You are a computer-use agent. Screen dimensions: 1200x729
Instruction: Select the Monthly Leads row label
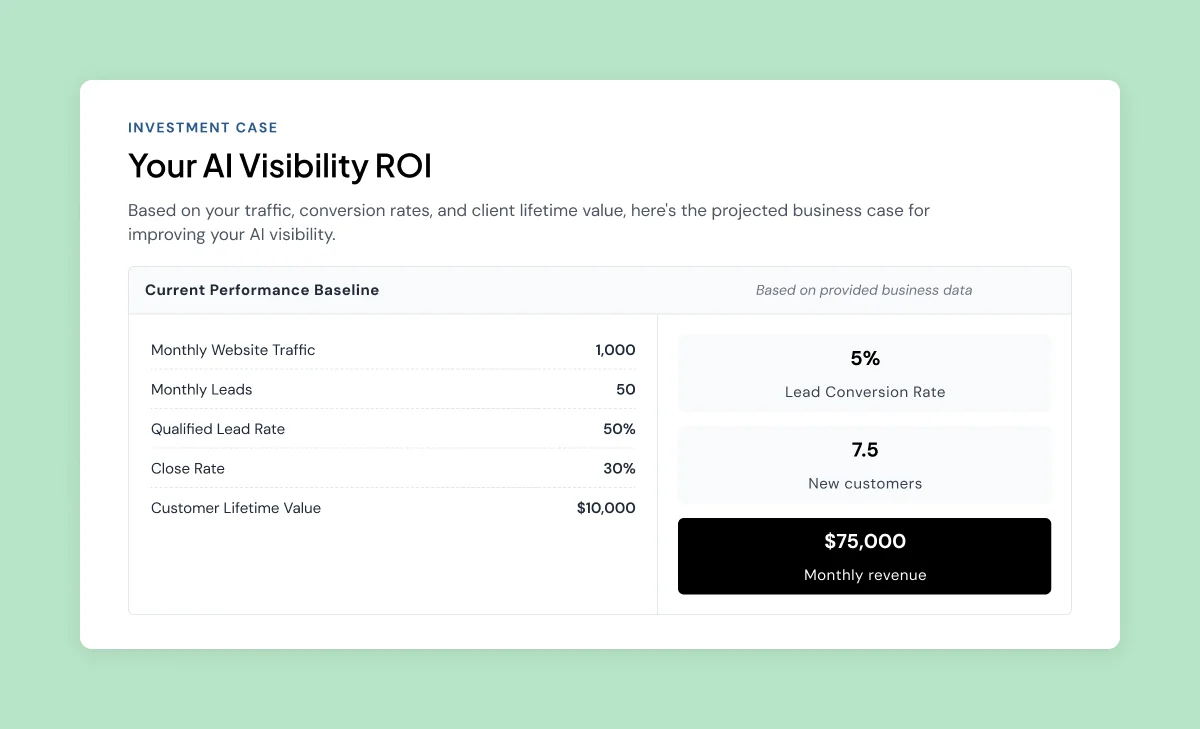click(x=201, y=389)
